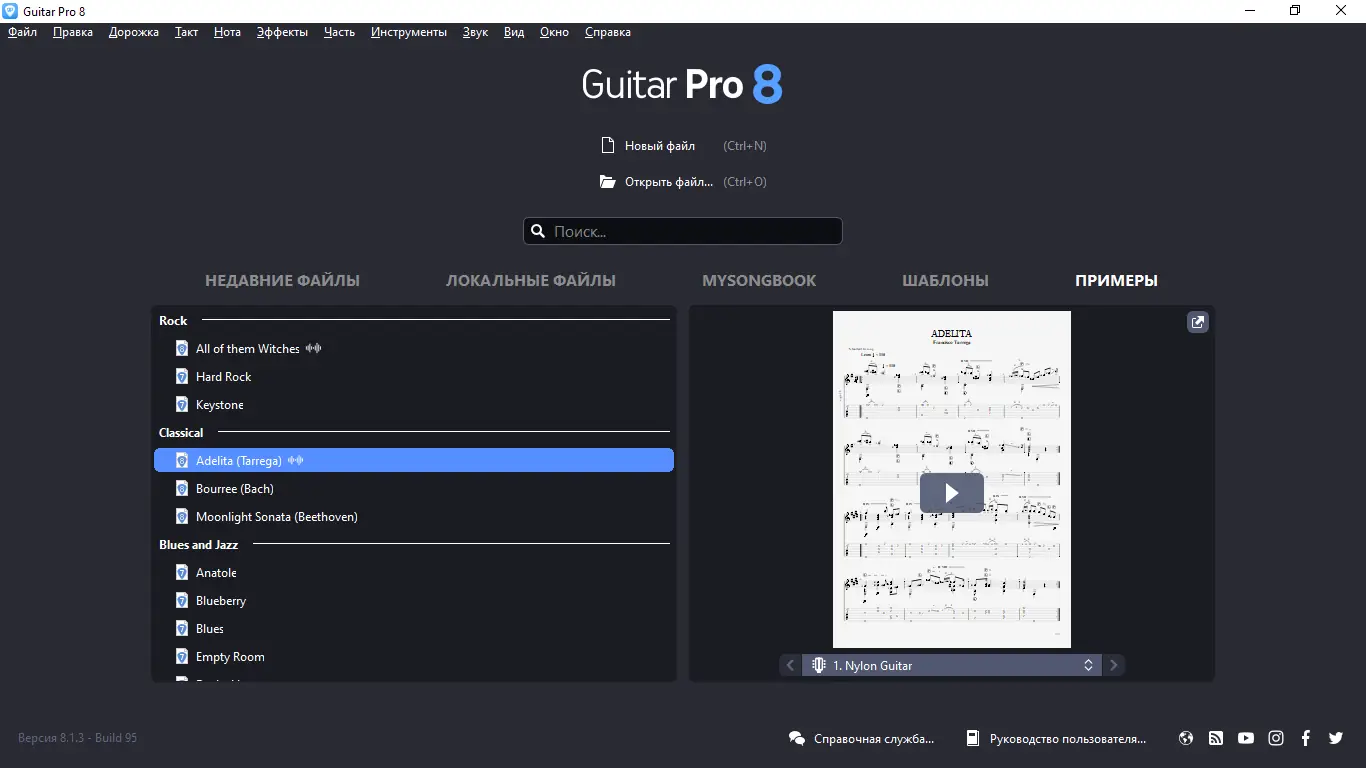The width and height of the screenshot is (1366, 768).
Task: Click Новый файл to create a file
Action: click(x=660, y=146)
